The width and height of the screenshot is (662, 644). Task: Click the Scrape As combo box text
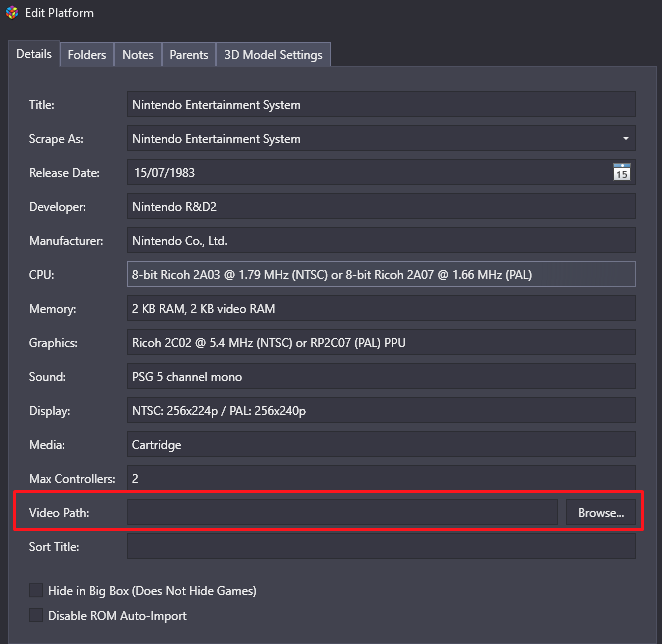coord(216,139)
